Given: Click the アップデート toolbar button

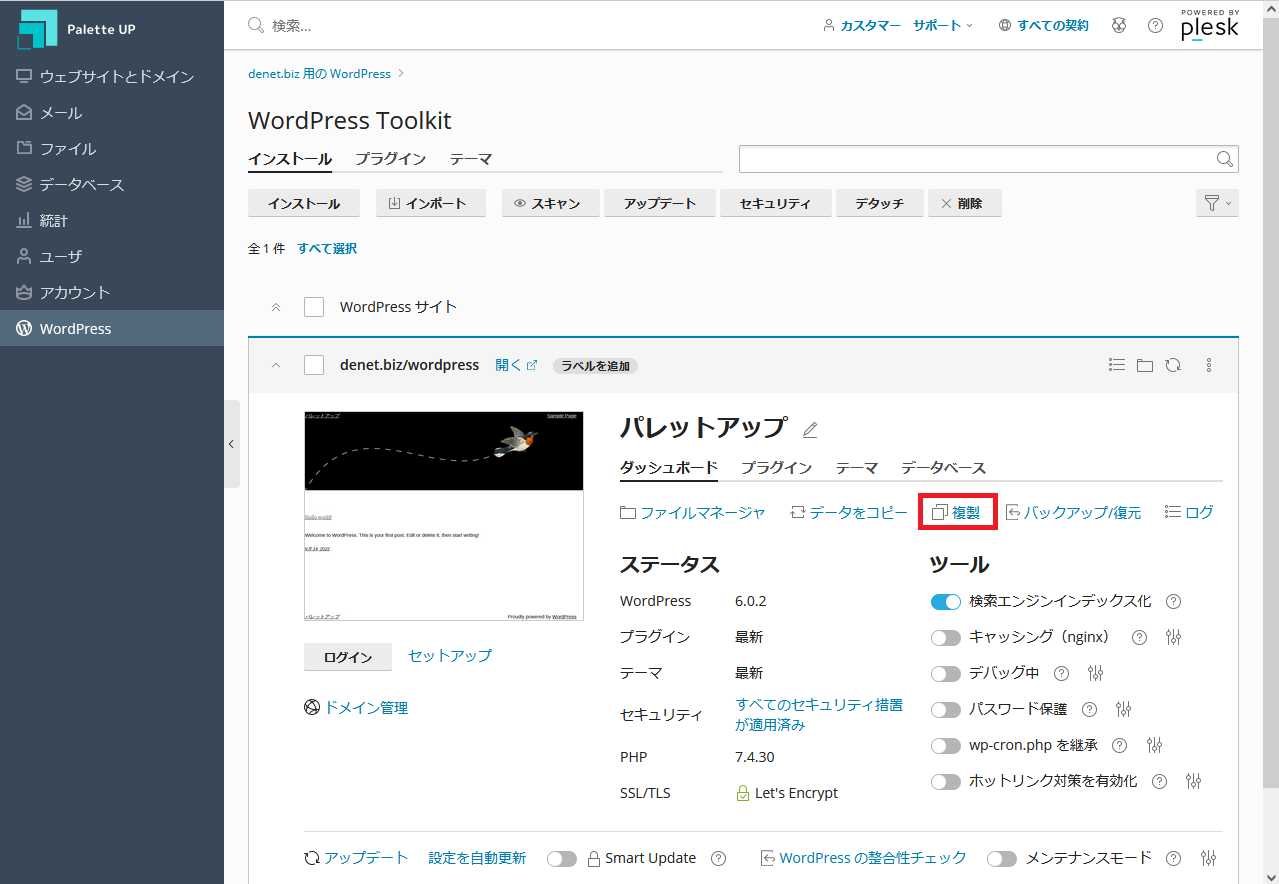Looking at the screenshot, I should (660, 203).
